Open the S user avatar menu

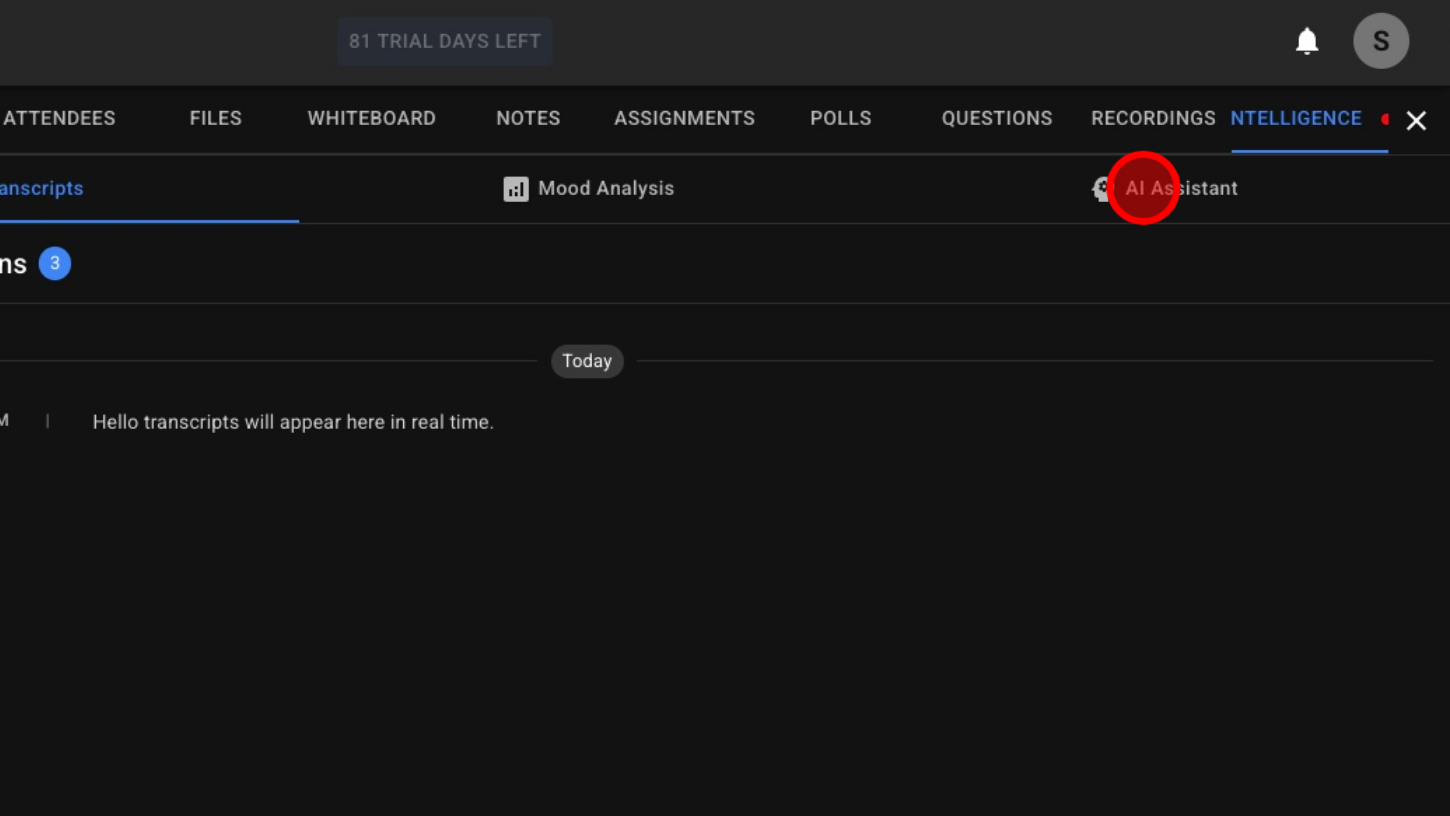(1381, 41)
